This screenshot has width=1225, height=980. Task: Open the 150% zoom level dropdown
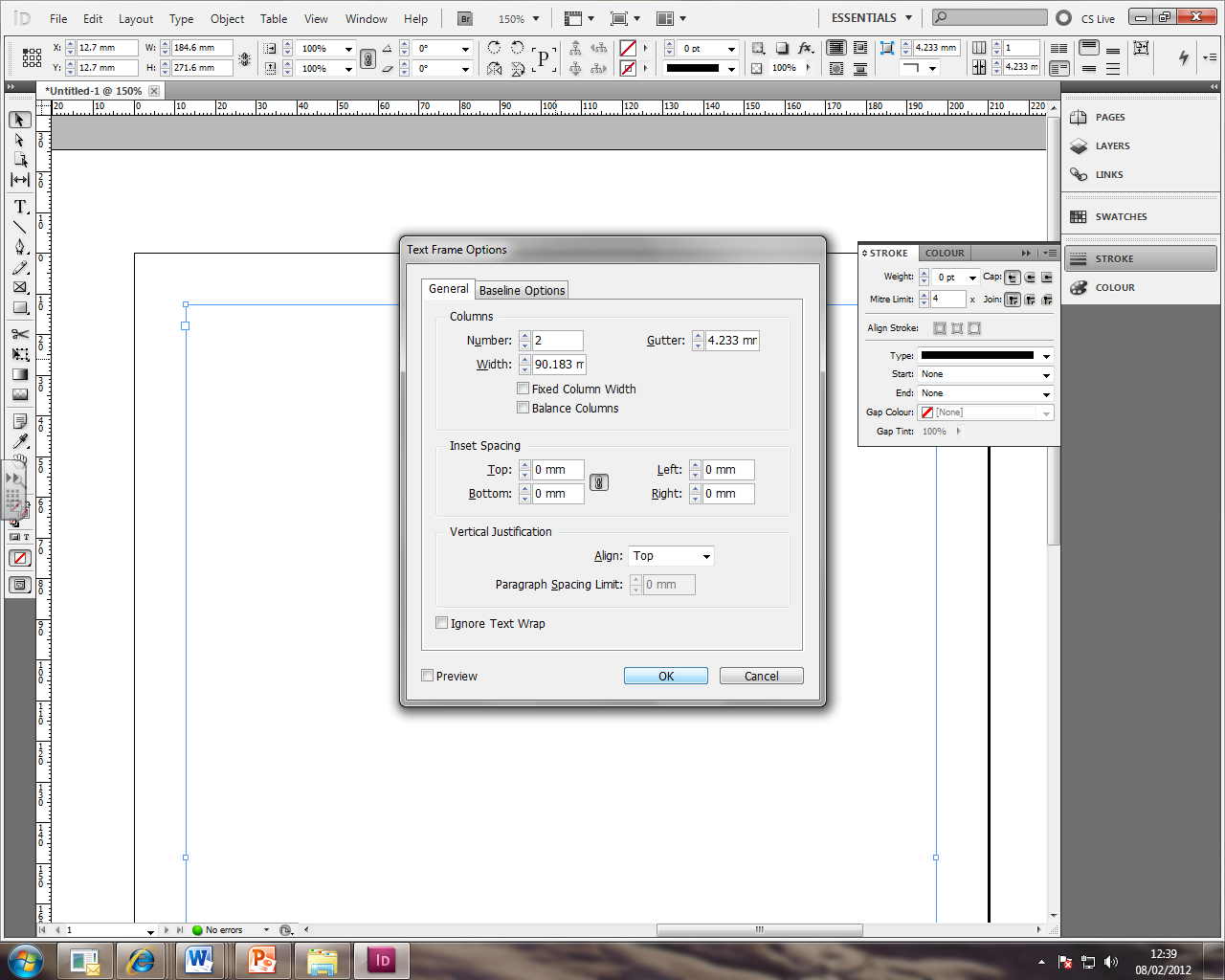[x=535, y=18]
